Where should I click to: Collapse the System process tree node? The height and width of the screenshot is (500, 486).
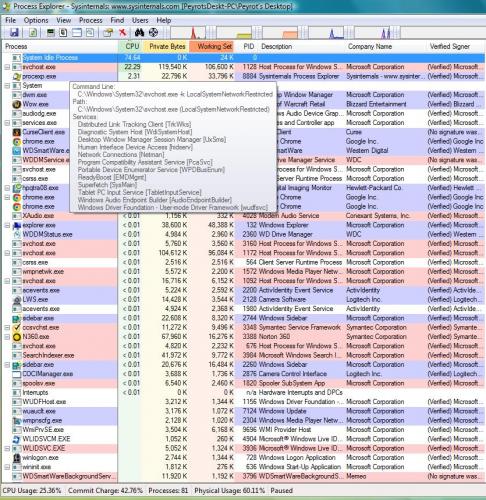(7, 86)
